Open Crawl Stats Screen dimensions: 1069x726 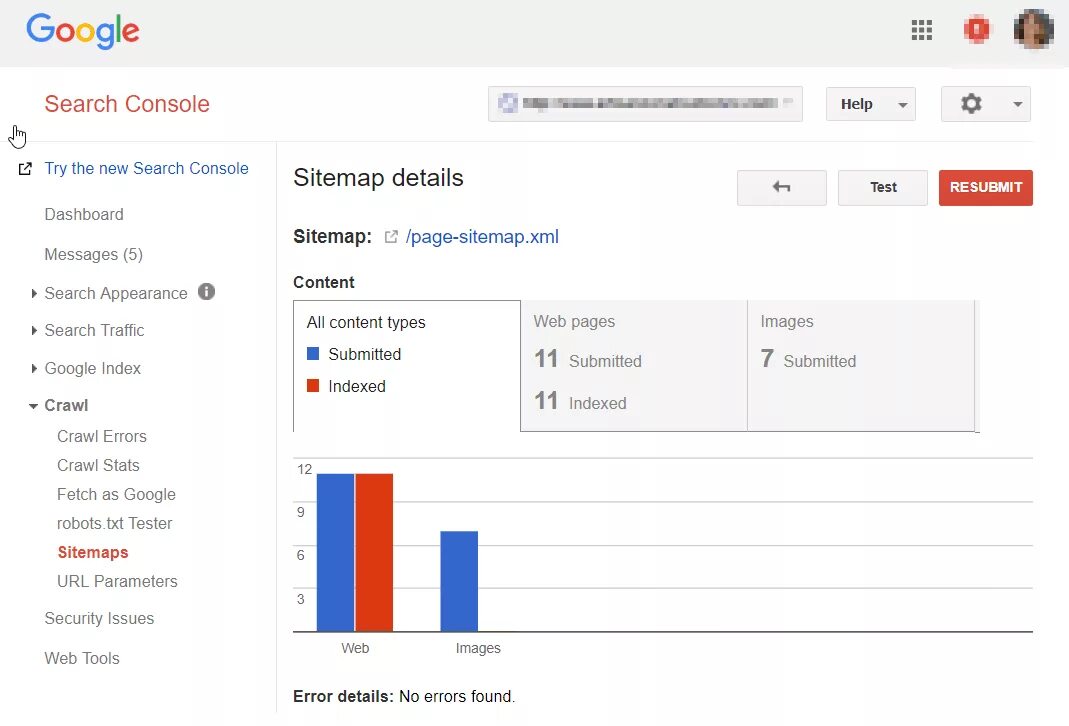tap(98, 465)
